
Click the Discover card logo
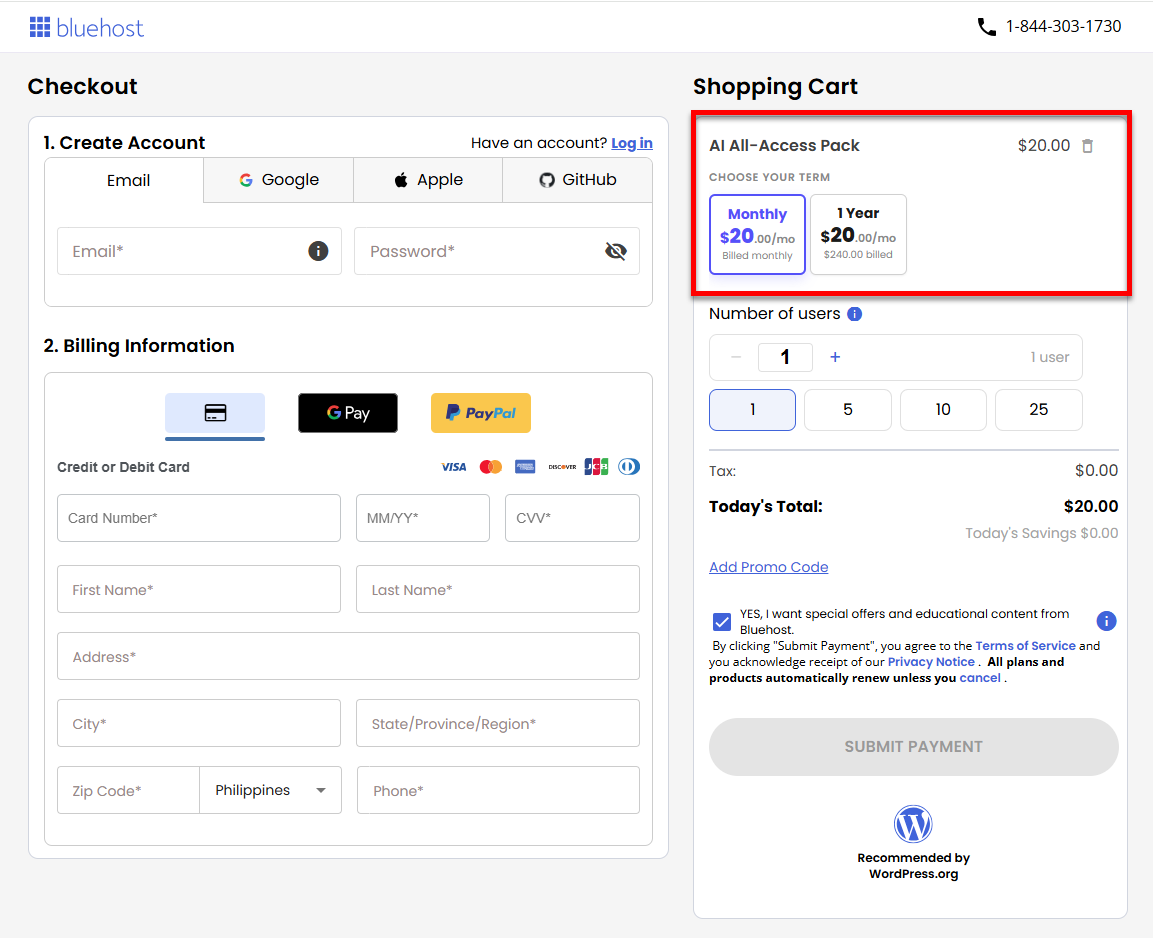tap(562, 467)
